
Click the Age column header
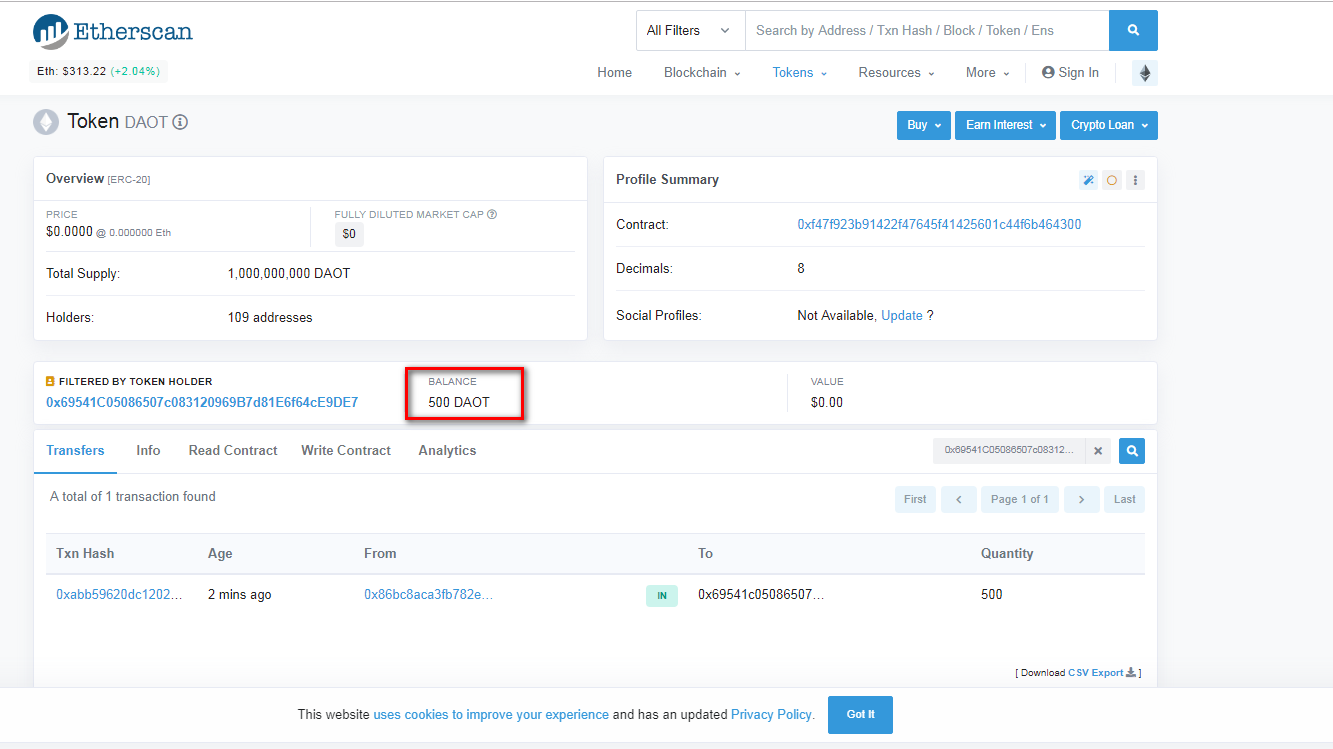pyautogui.click(x=220, y=554)
